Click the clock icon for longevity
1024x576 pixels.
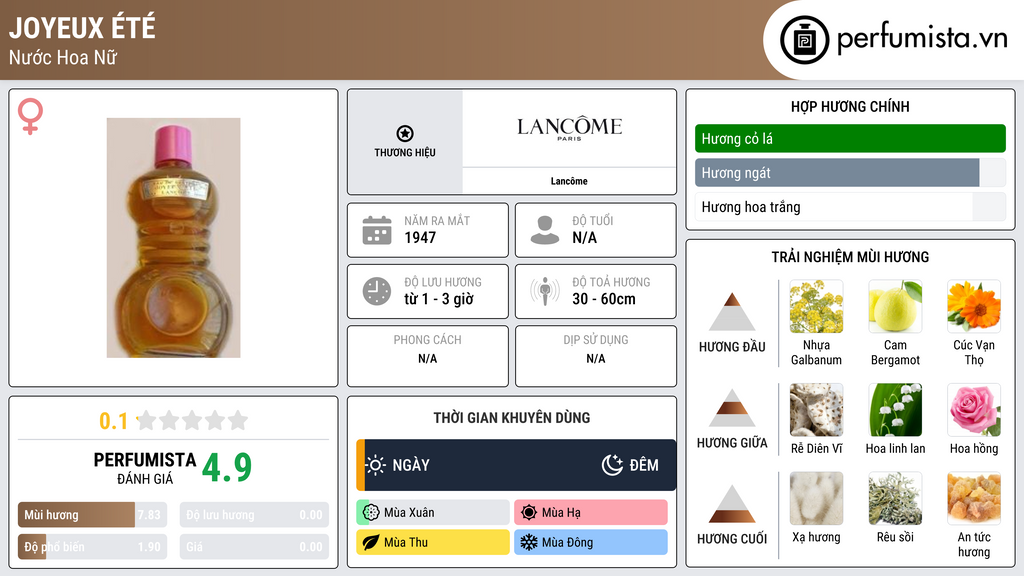377,291
